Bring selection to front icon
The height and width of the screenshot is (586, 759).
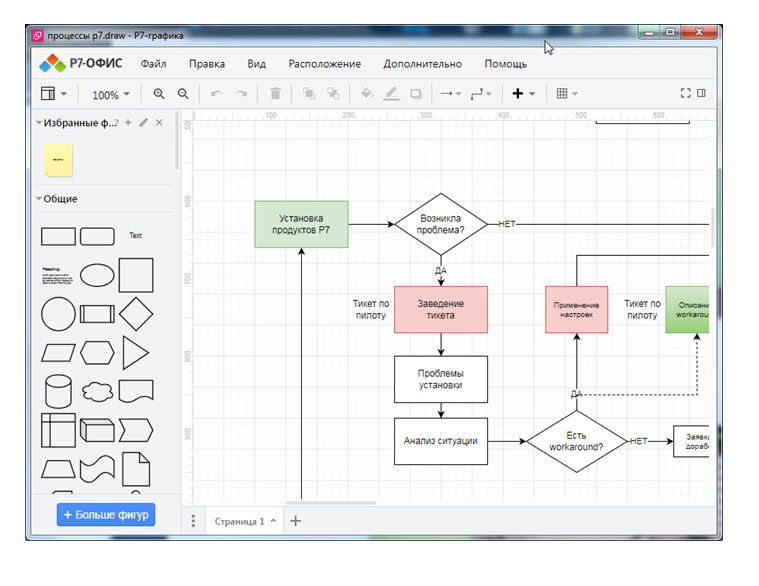[309, 94]
